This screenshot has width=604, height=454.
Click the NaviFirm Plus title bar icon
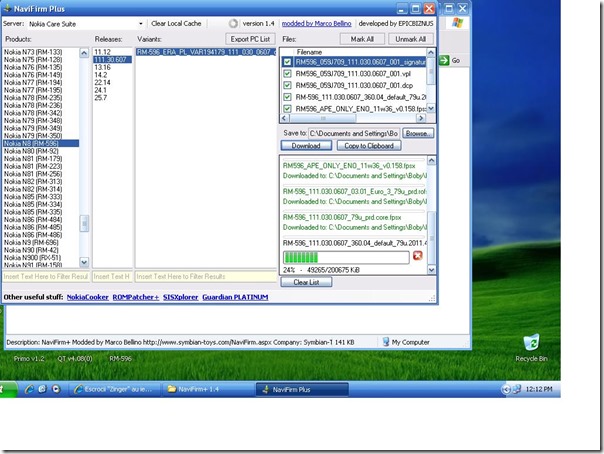(x=7, y=8)
